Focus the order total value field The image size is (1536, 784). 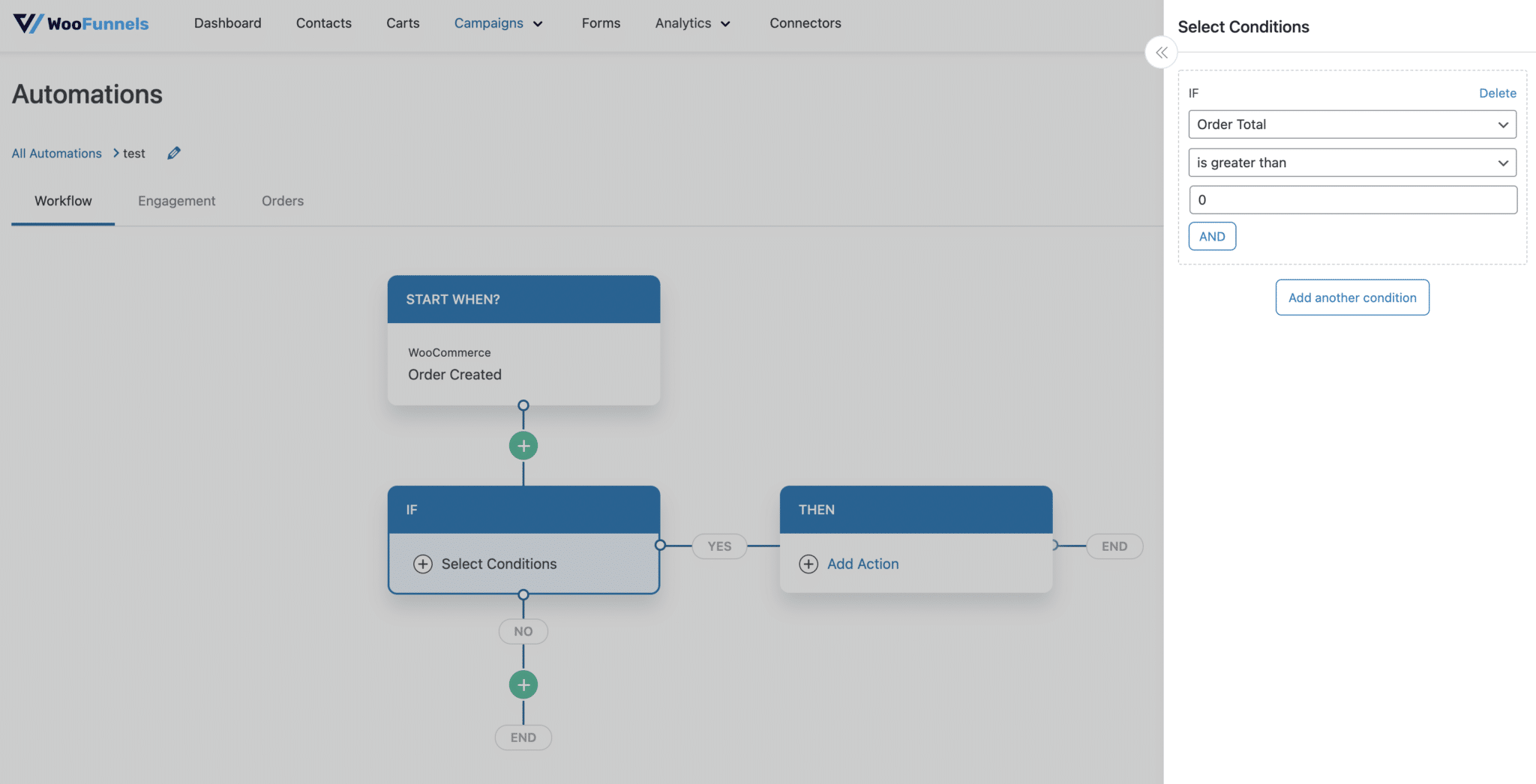click(1351, 200)
